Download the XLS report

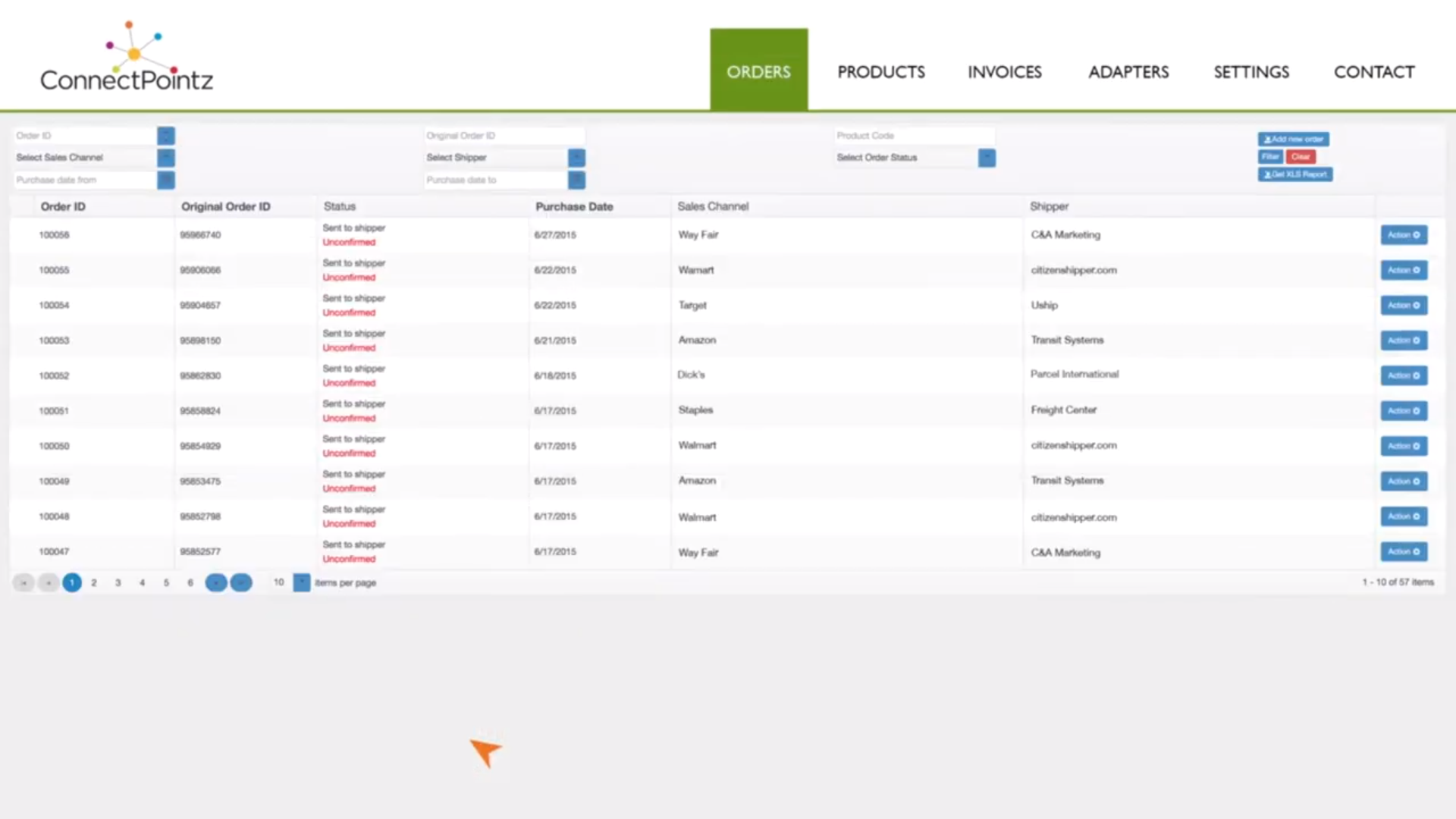tap(1295, 174)
